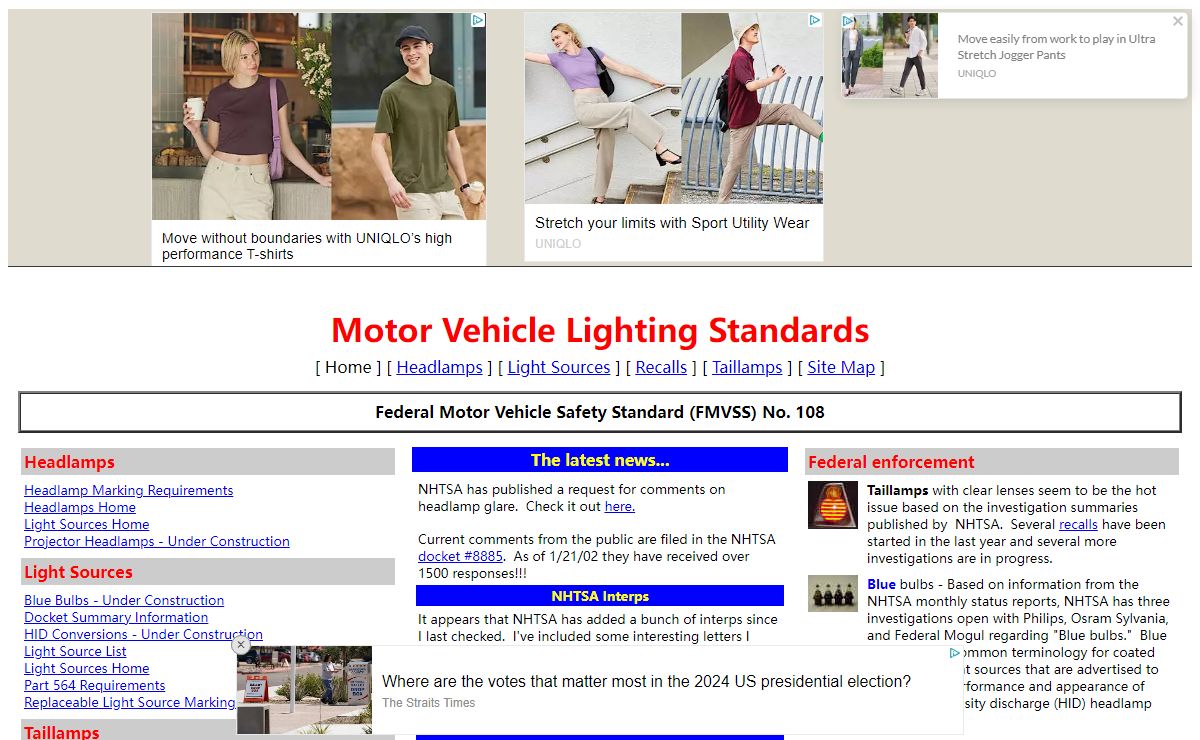Open the Jogger Pants ad thumbnail
Viewport: 1200px width, 740px height.
tap(890, 55)
